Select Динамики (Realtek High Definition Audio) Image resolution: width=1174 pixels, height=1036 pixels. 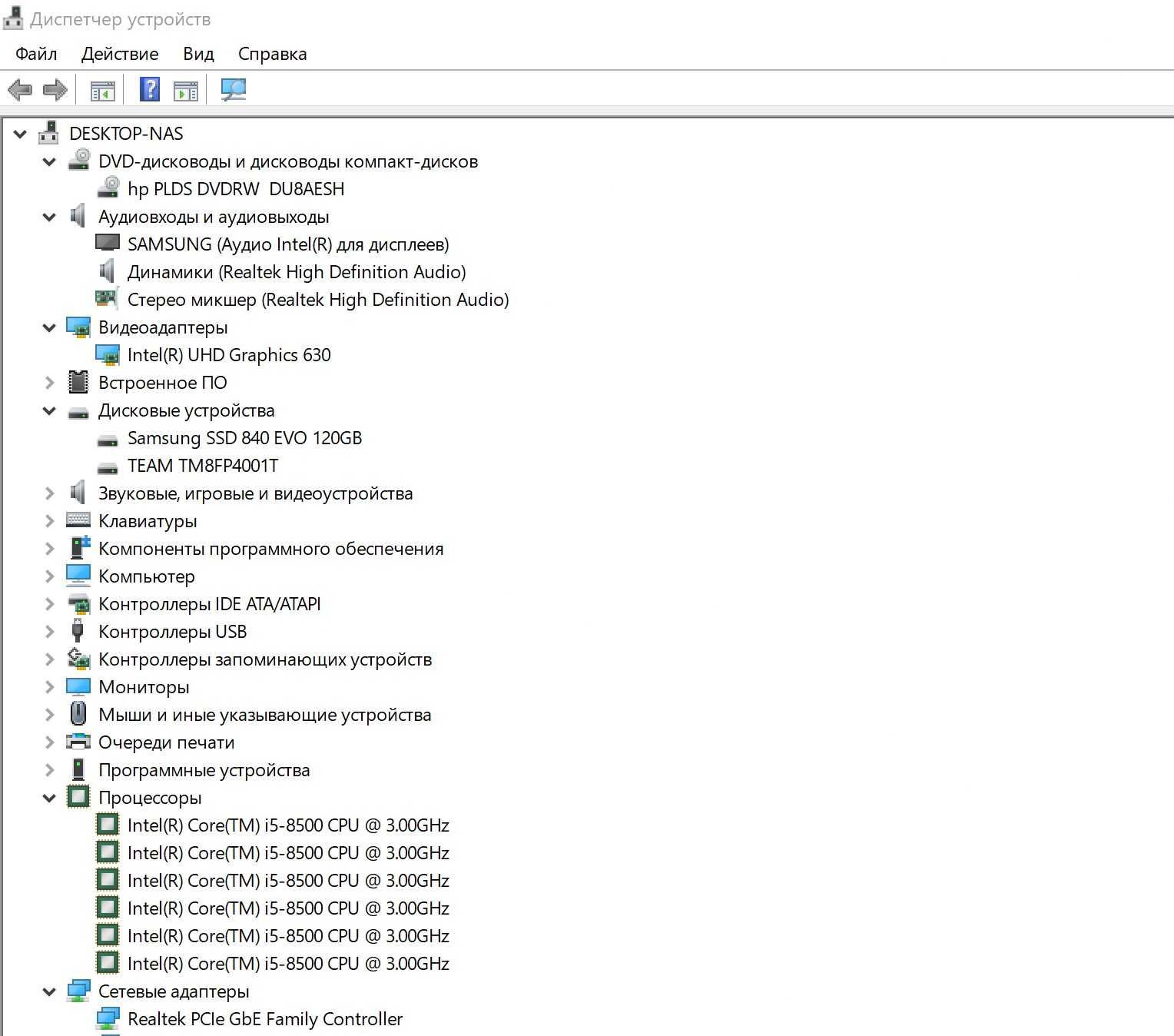(297, 272)
